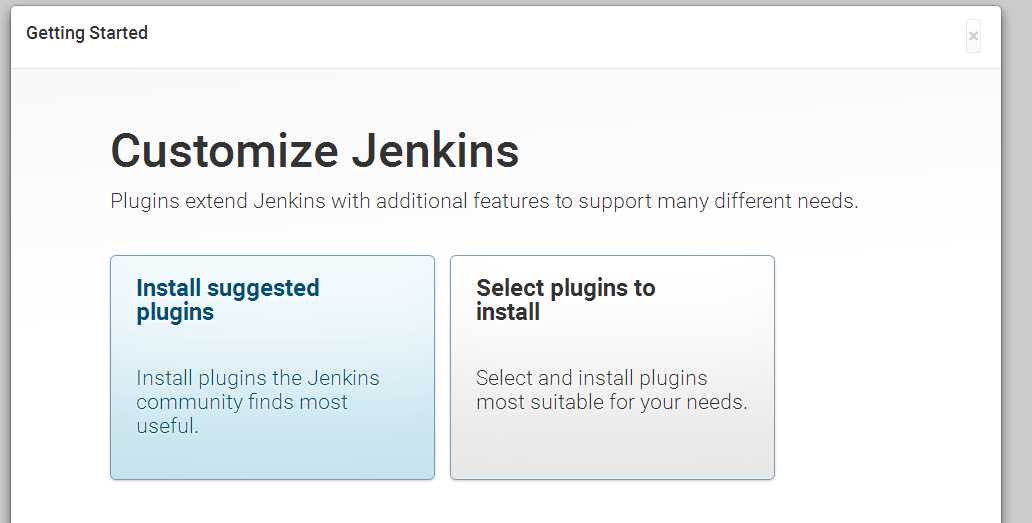The height and width of the screenshot is (523, 1032).
Task: Click the 'Install suggested plugins' bold title
Action: (228, 299)
